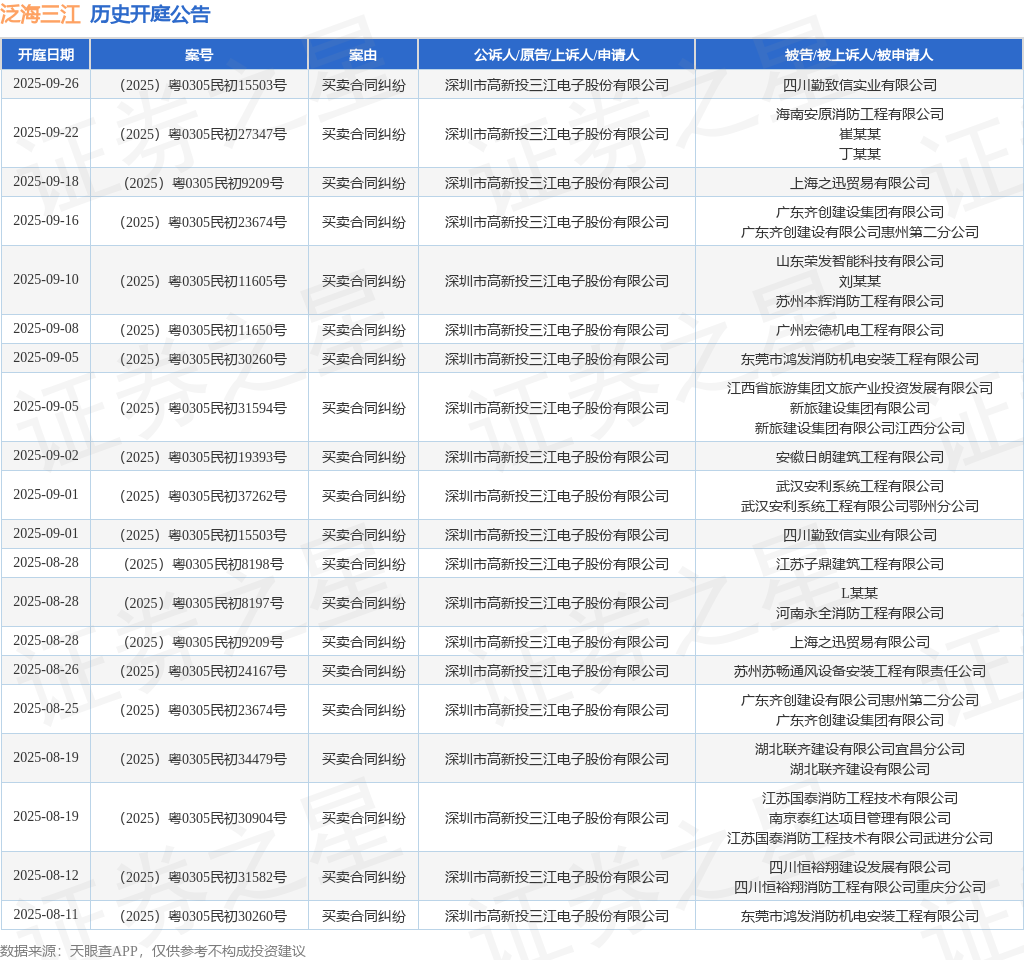
Task: Select defendant 武汉安利系统工程有限公司鄂州分公司
Action: tap(859, 506)
